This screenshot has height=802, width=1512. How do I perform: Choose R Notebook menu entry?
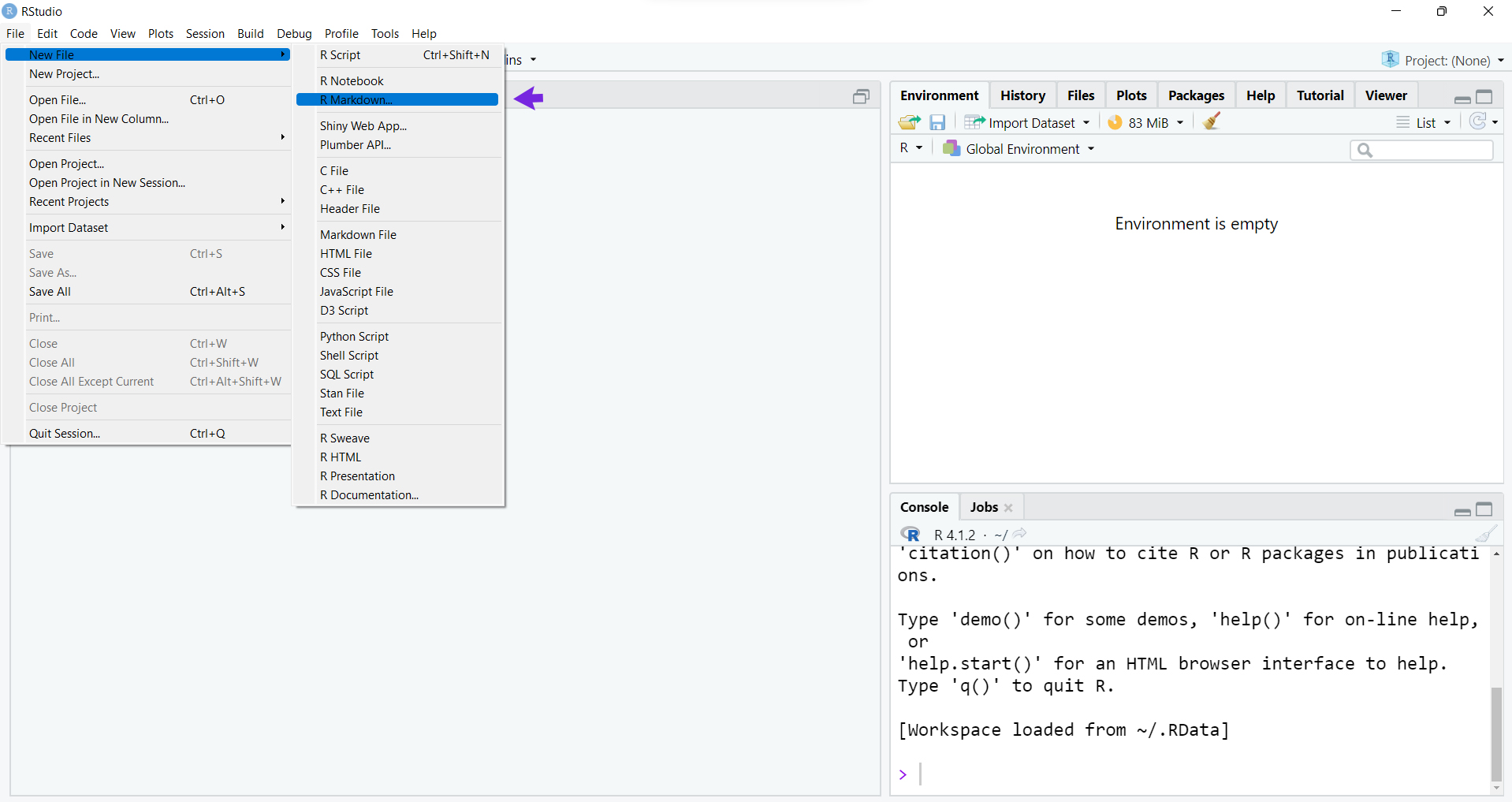[397, 81]
